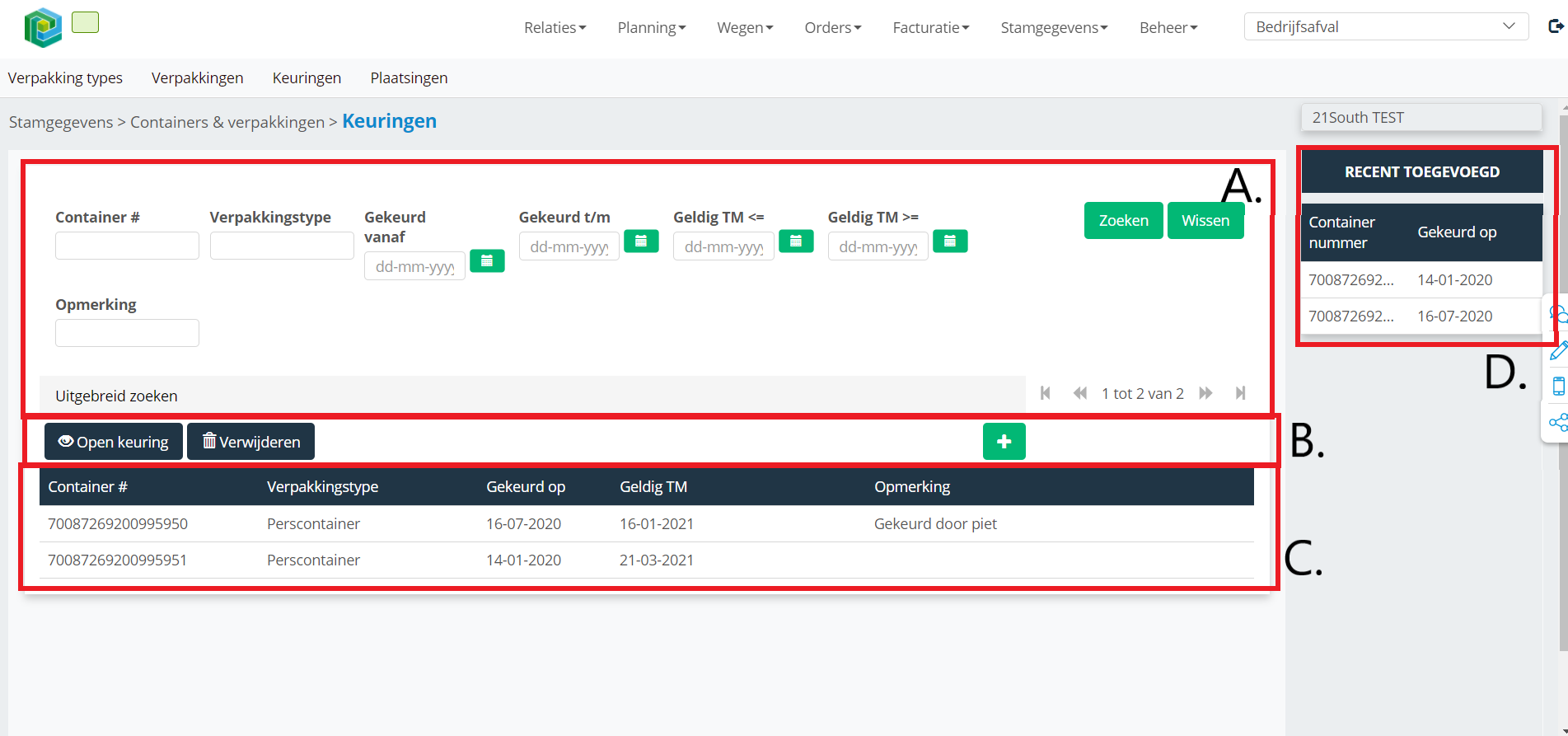The image size is (1568, 736).
Task: Open the calendar picker for Geldig TM >=
Action: tap(950, 241)
